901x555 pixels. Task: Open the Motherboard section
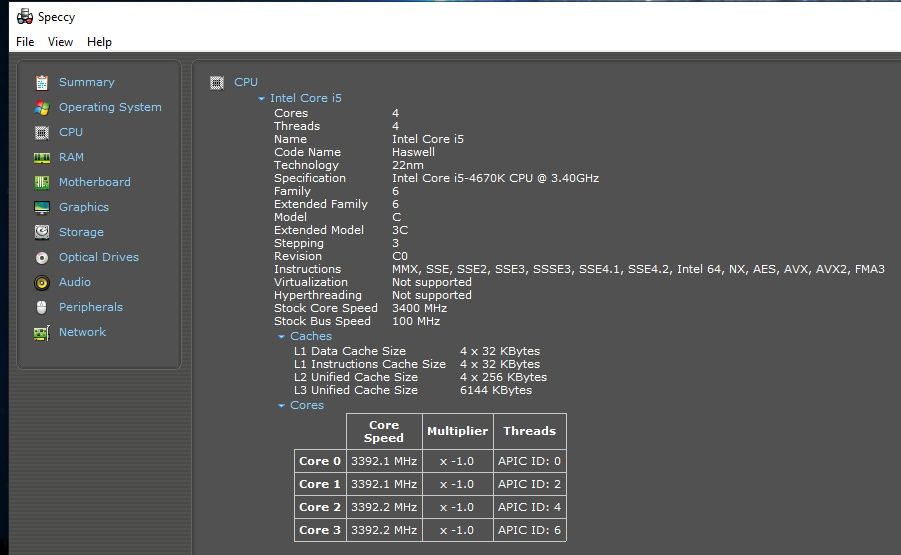[95, 182]
